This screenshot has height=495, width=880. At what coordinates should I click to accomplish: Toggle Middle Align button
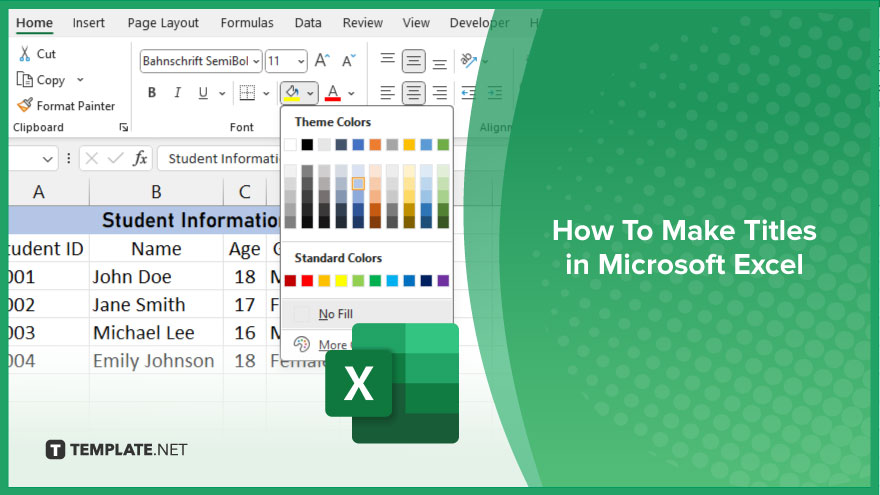pos(413,61)
